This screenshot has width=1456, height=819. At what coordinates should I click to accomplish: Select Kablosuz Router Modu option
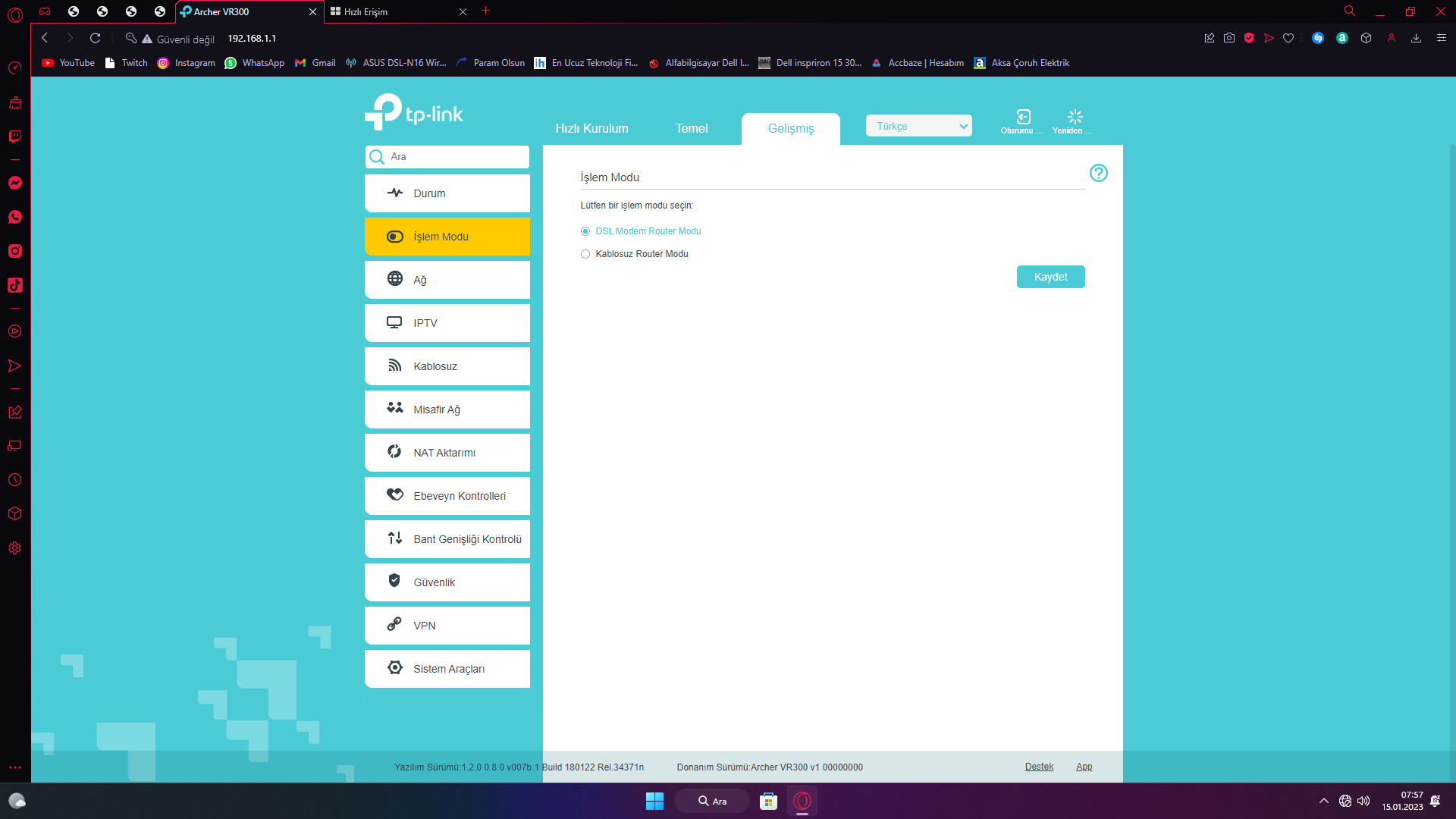click(x=585, y=254)
